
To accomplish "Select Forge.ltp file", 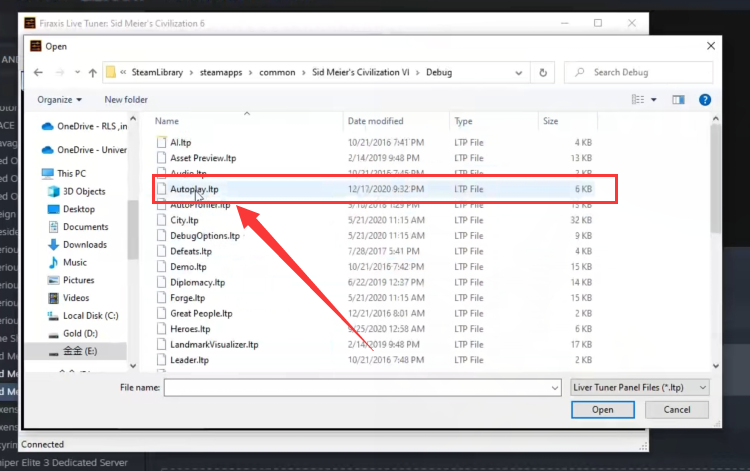I will (188, 298).
